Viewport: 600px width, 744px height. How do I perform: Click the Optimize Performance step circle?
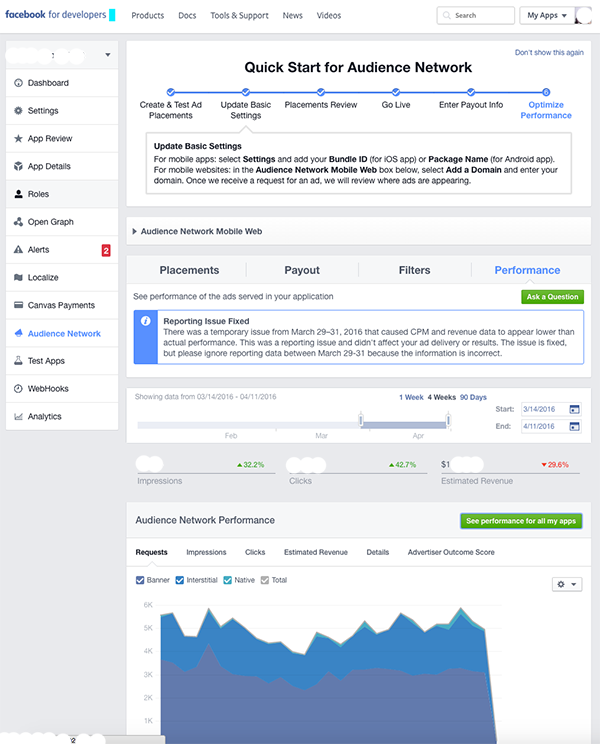(x=546, y=92)
